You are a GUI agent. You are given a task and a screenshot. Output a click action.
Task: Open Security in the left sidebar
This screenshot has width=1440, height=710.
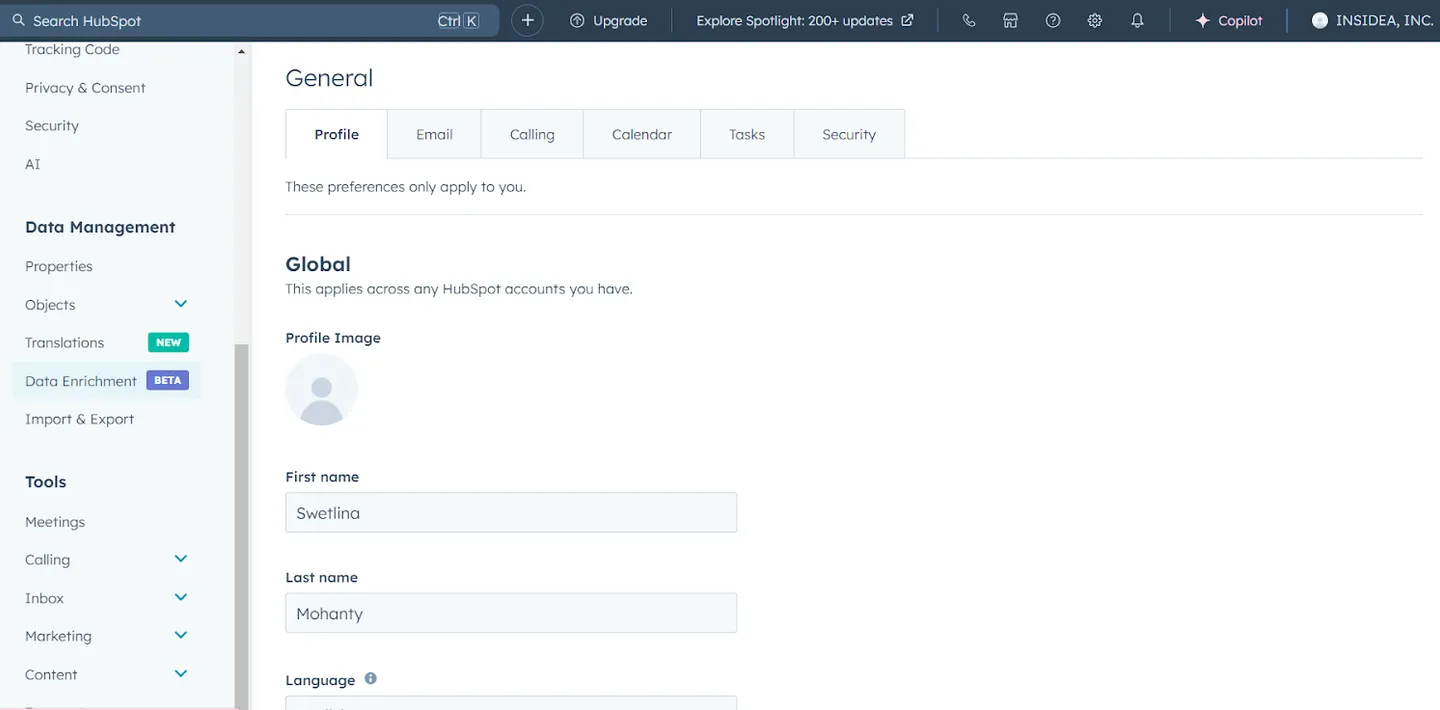[52, 126]
